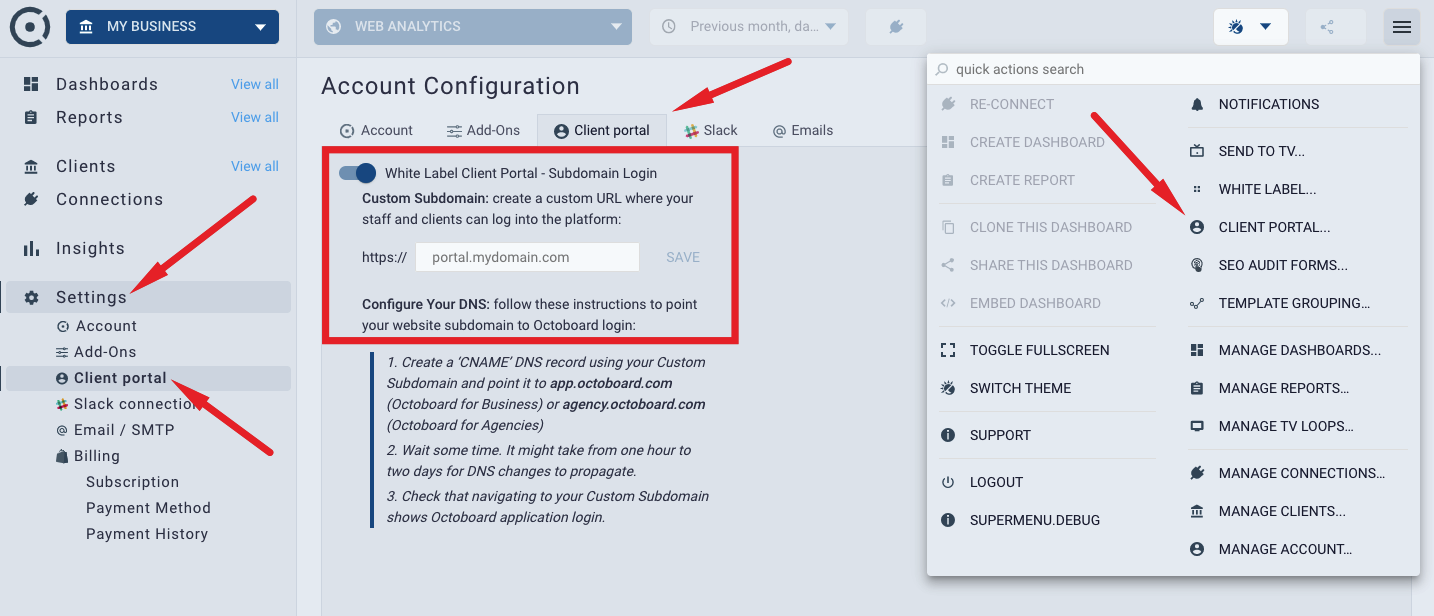This screenshot has height=616, width=1434.
Task: Select Settings in the sidebar
Action: [148, 297]
